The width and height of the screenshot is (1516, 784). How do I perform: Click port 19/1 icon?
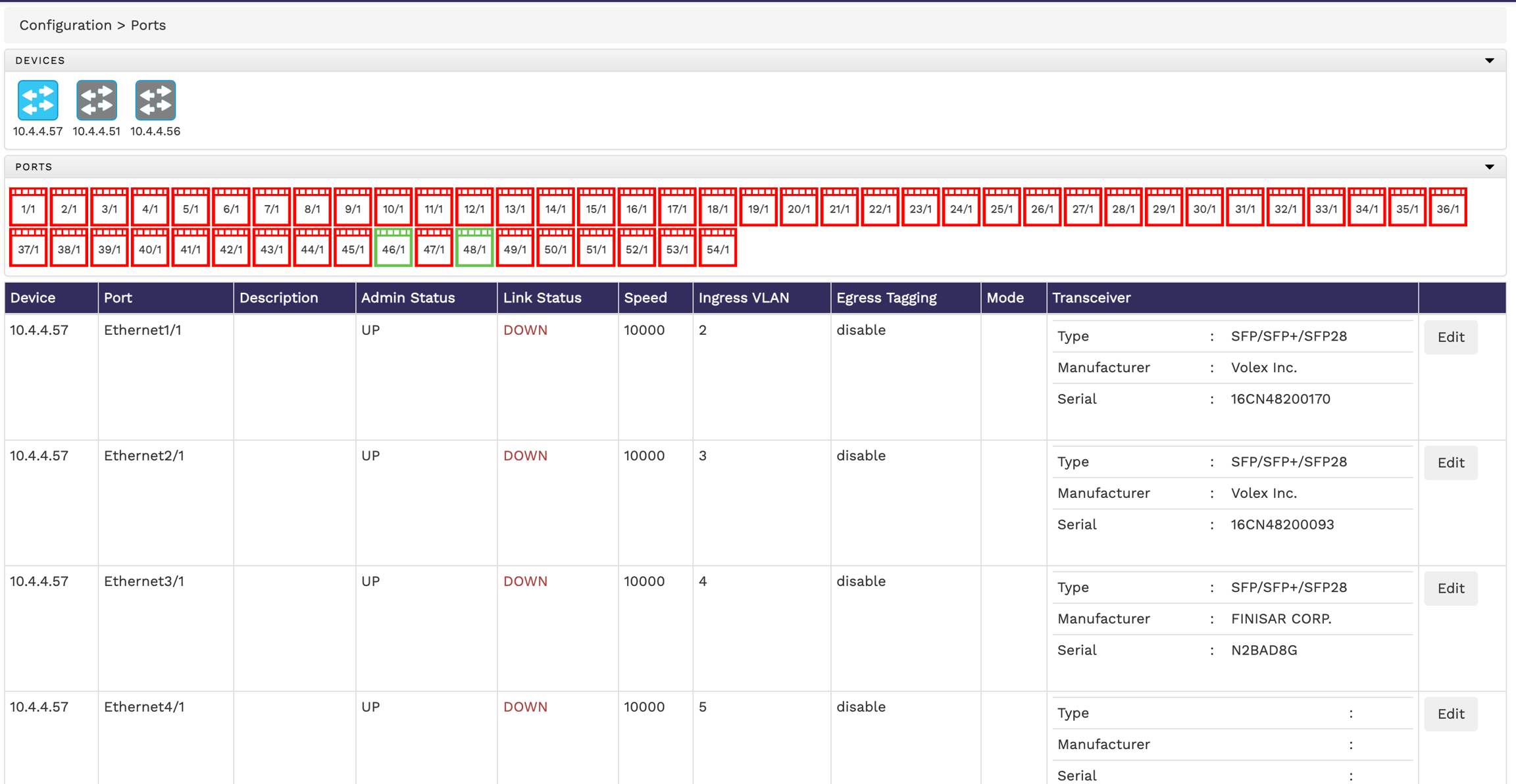pos(758,208)
